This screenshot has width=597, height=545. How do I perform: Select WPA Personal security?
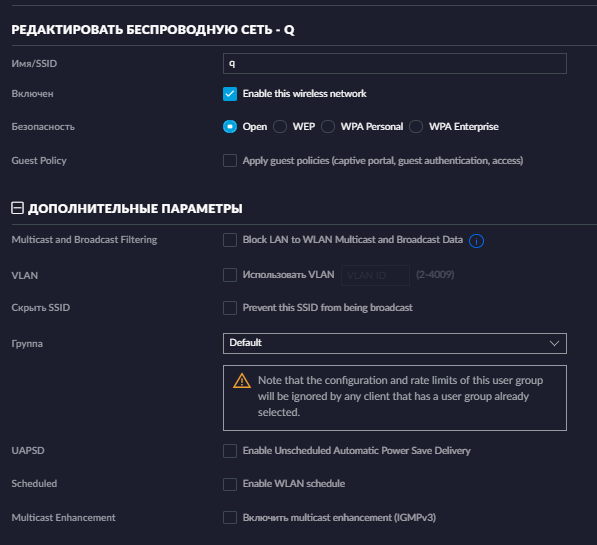pyautogui.click(x=328, y=126)
